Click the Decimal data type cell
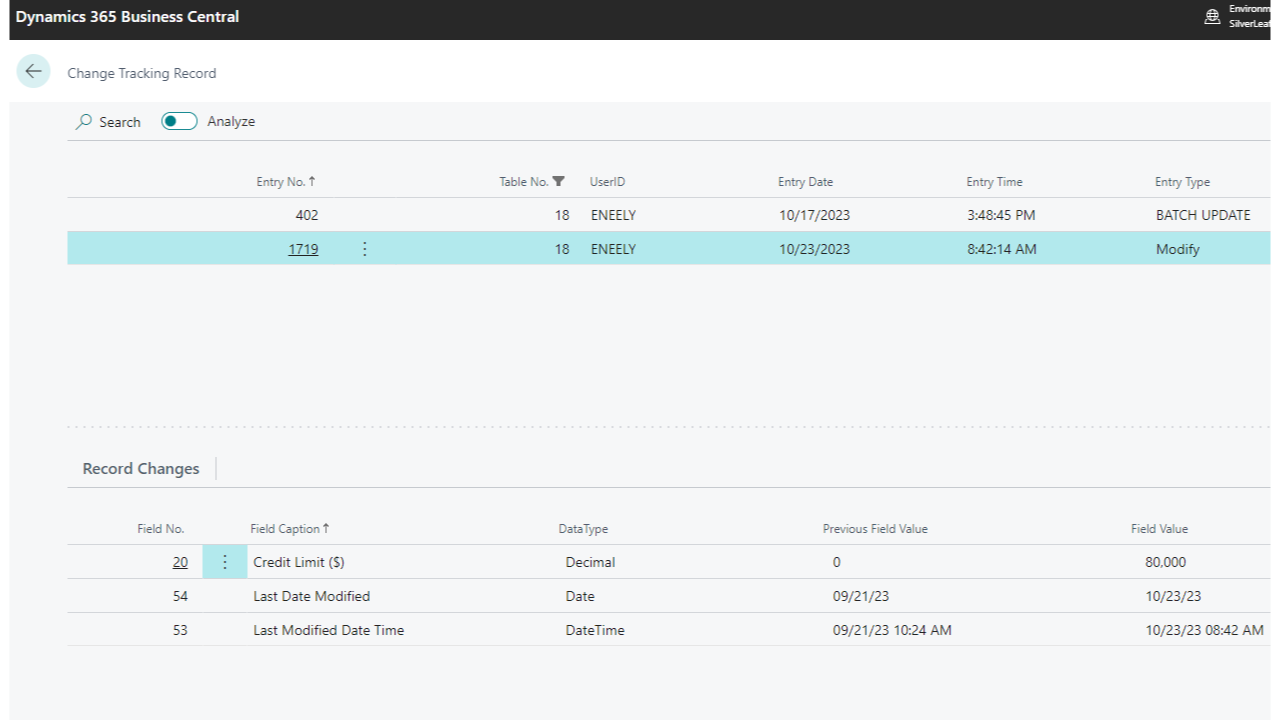 click(590, 562)
